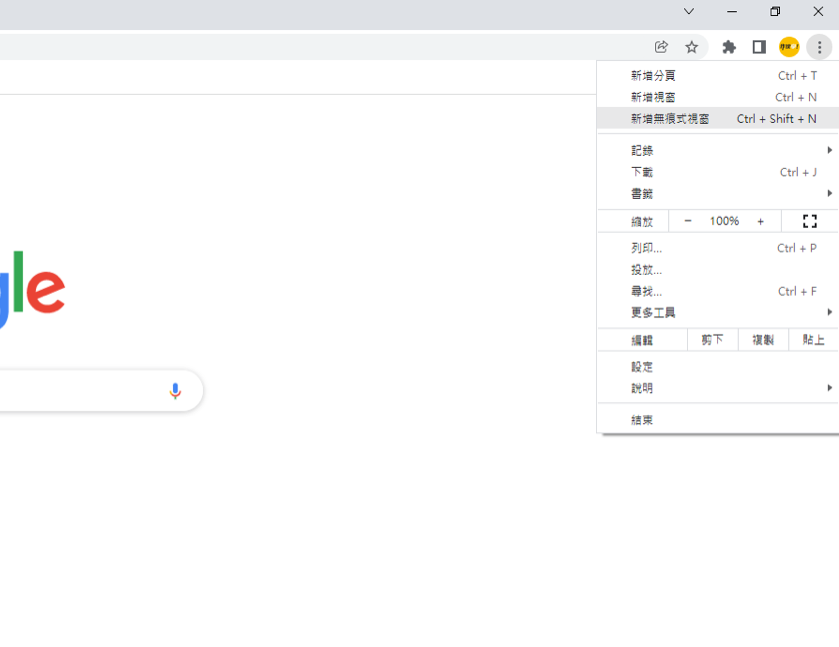Choose 投放... cast option
Screen dimensions: 839x647
click(x=718, y=270)
